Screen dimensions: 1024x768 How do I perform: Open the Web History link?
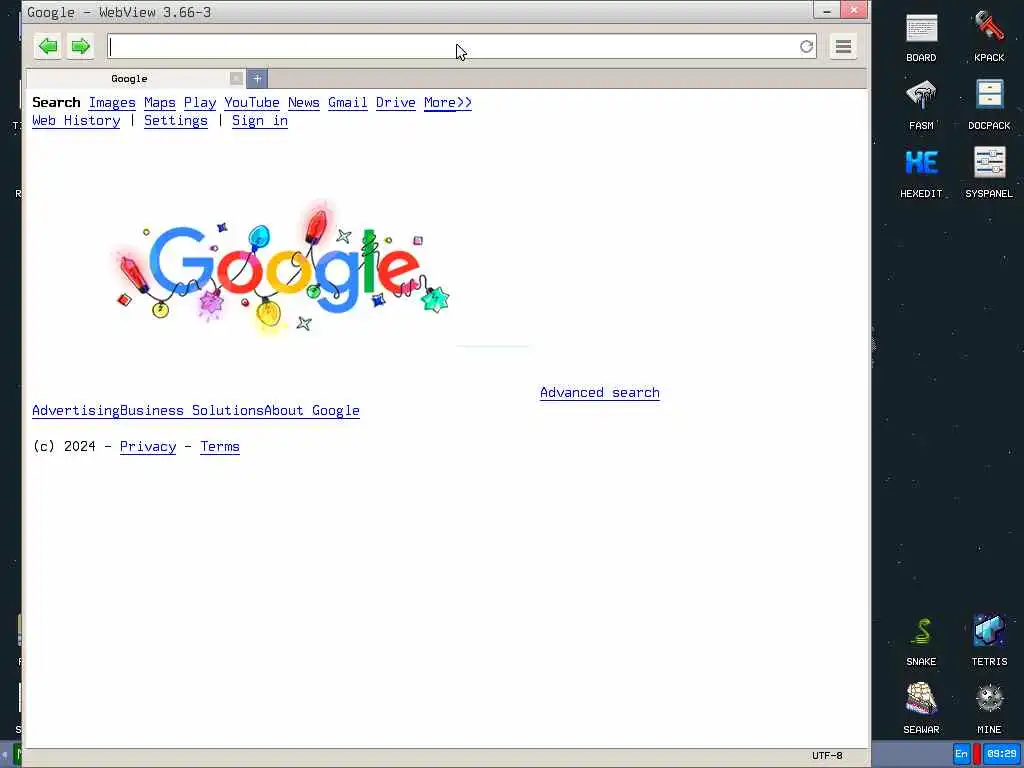76,121
